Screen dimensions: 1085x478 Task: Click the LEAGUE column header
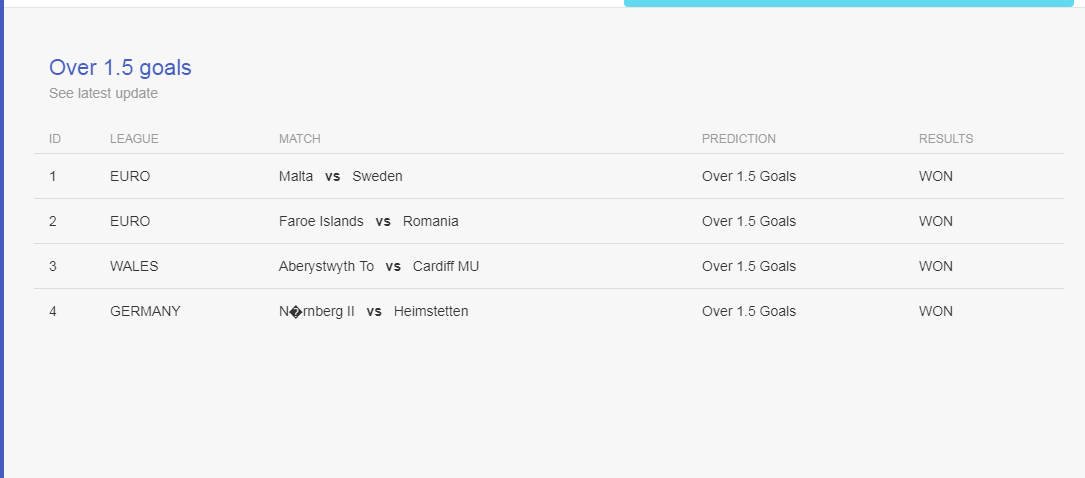point(134,139)
